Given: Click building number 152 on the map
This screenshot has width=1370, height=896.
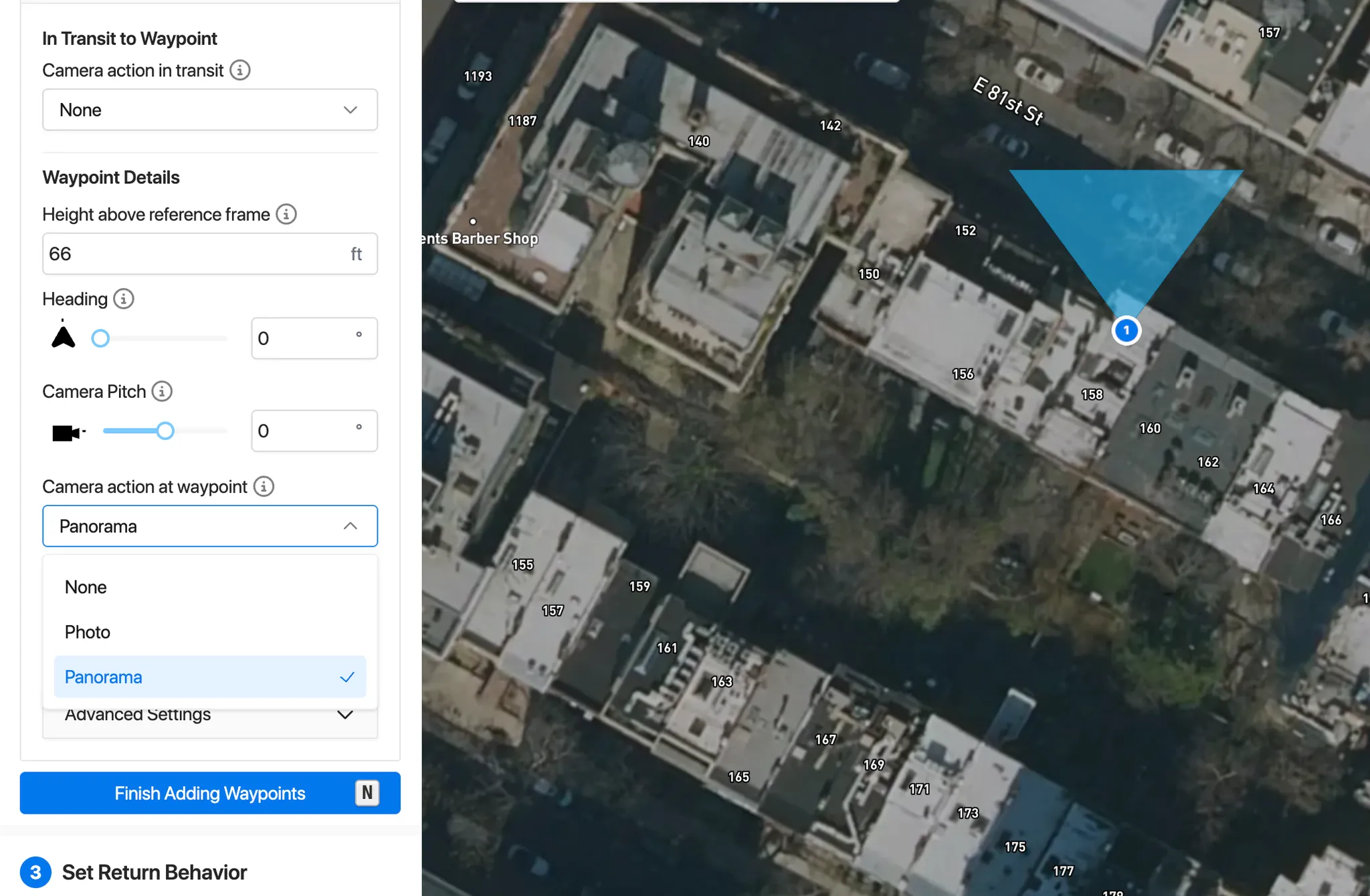Looking at the screenshot, I should pos(965,231).
